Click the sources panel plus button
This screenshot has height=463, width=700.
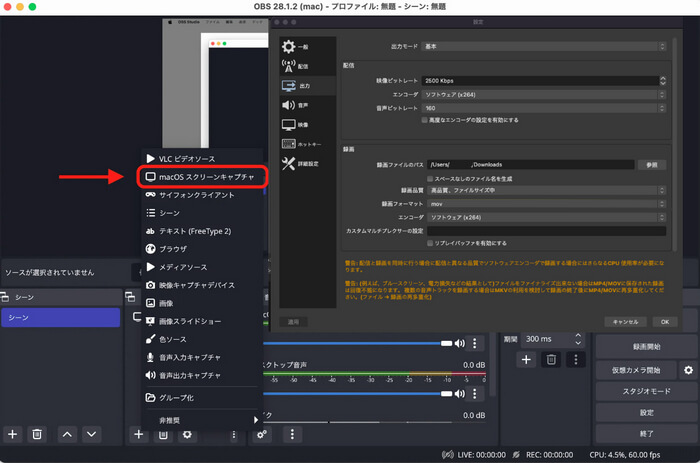(x=138, y=434)
